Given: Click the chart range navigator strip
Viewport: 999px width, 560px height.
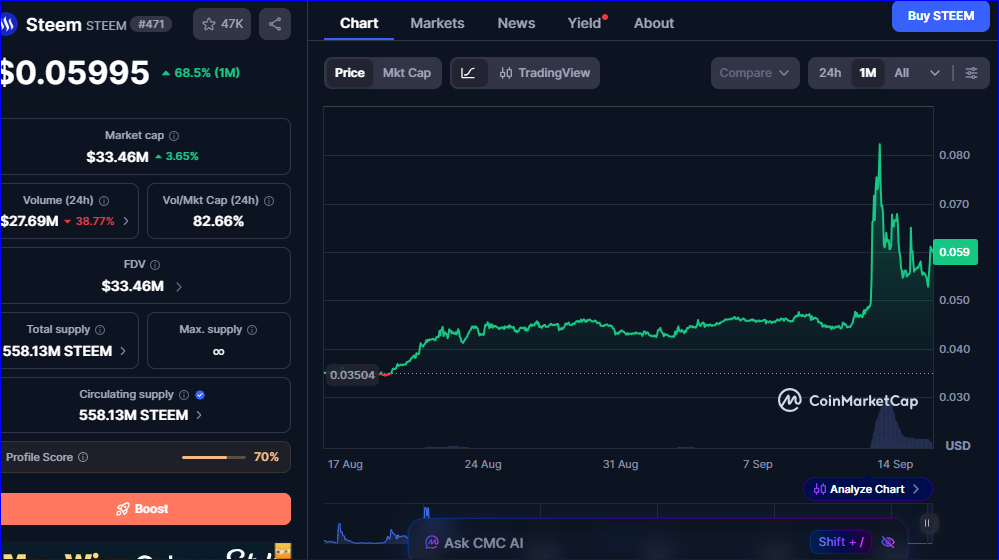Looking at the screenshot, I should pos(628,524).
